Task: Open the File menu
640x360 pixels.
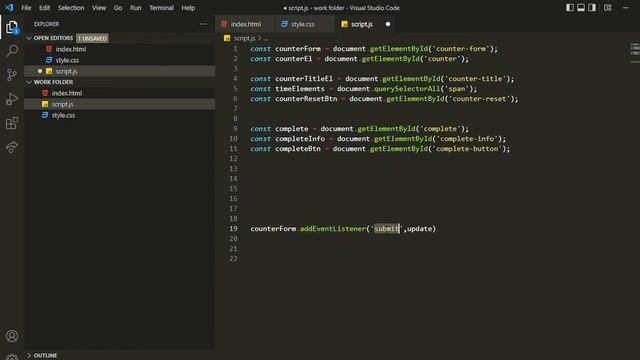Action: point(26,8)
